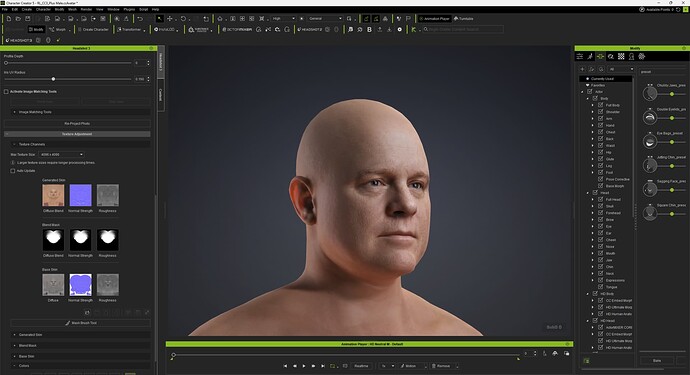Click the Re-Project Photo button

(x=77, y=124)
